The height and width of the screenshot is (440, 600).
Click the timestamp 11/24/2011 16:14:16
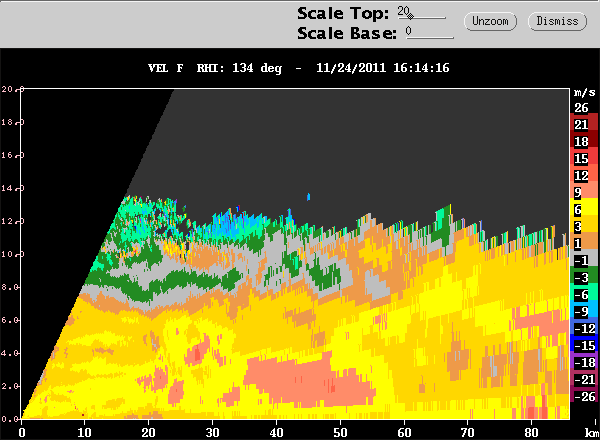tap(383, 68)
